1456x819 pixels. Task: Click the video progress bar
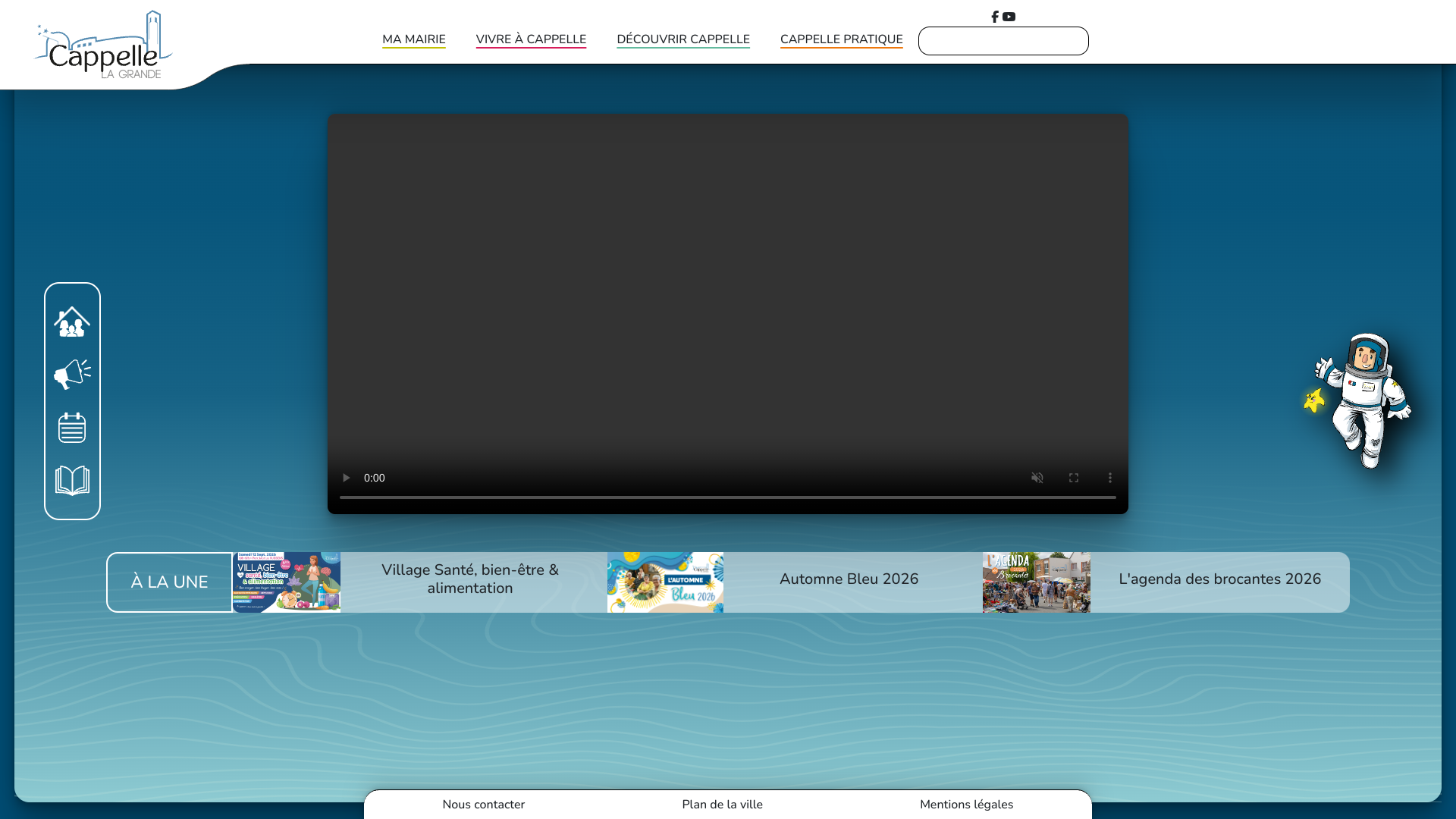728,497
